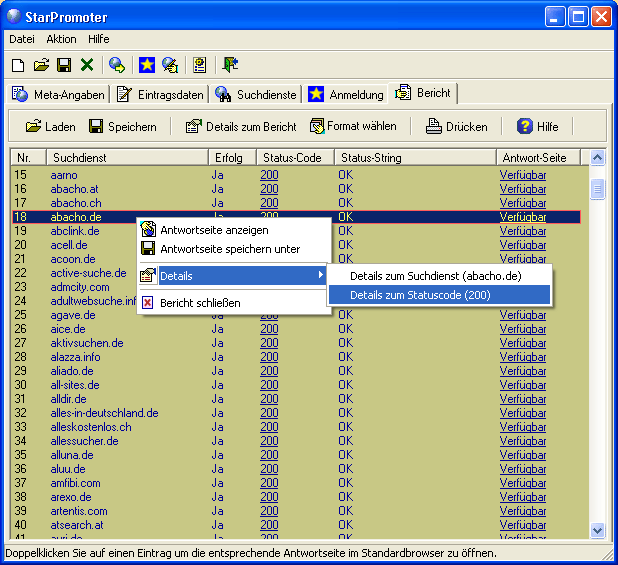Switch to the Meta-Angaben tab

(58, 95)
